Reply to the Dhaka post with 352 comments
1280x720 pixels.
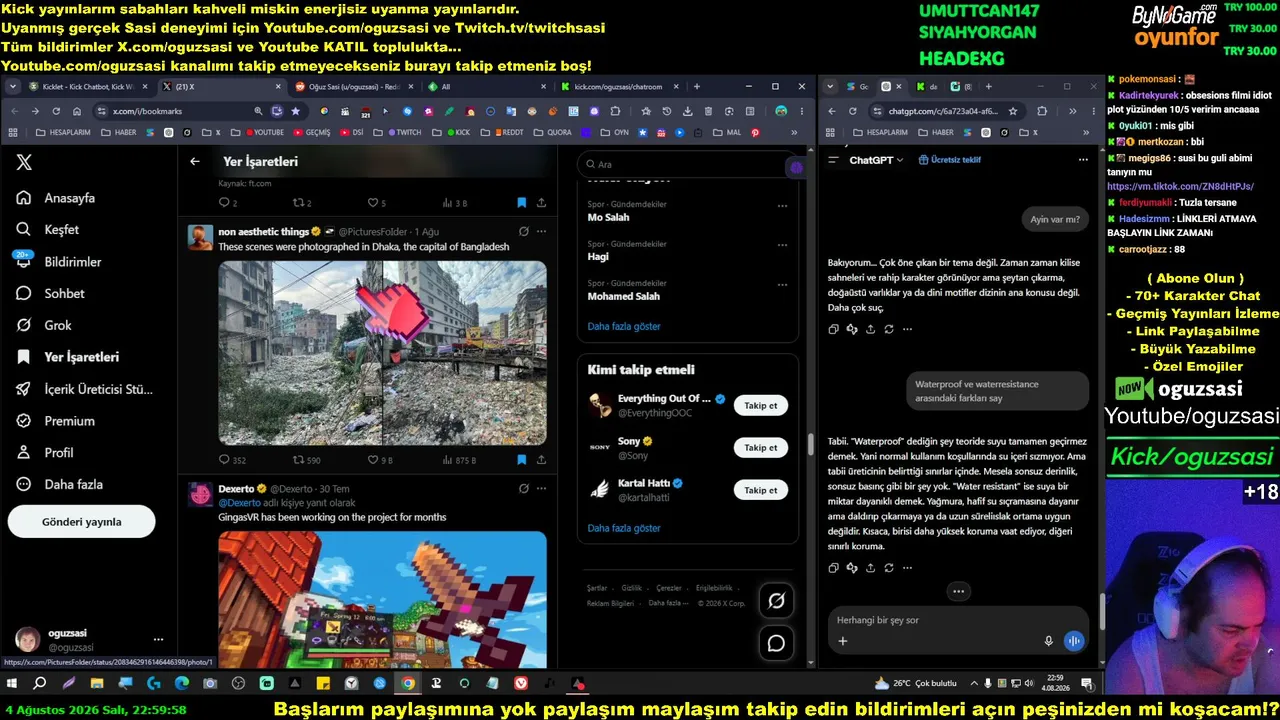pyautogui.click(x=232, y=460)
